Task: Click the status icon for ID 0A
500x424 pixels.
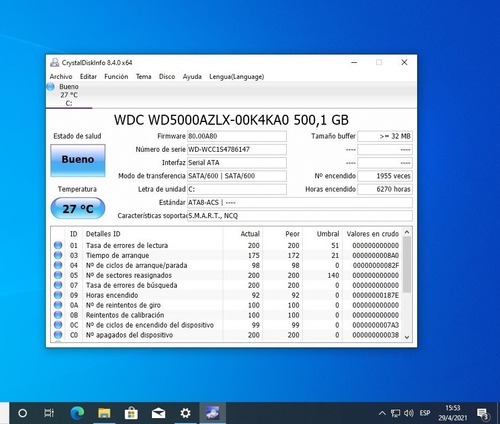Action: pyautogui.click(x=58, y=305)
